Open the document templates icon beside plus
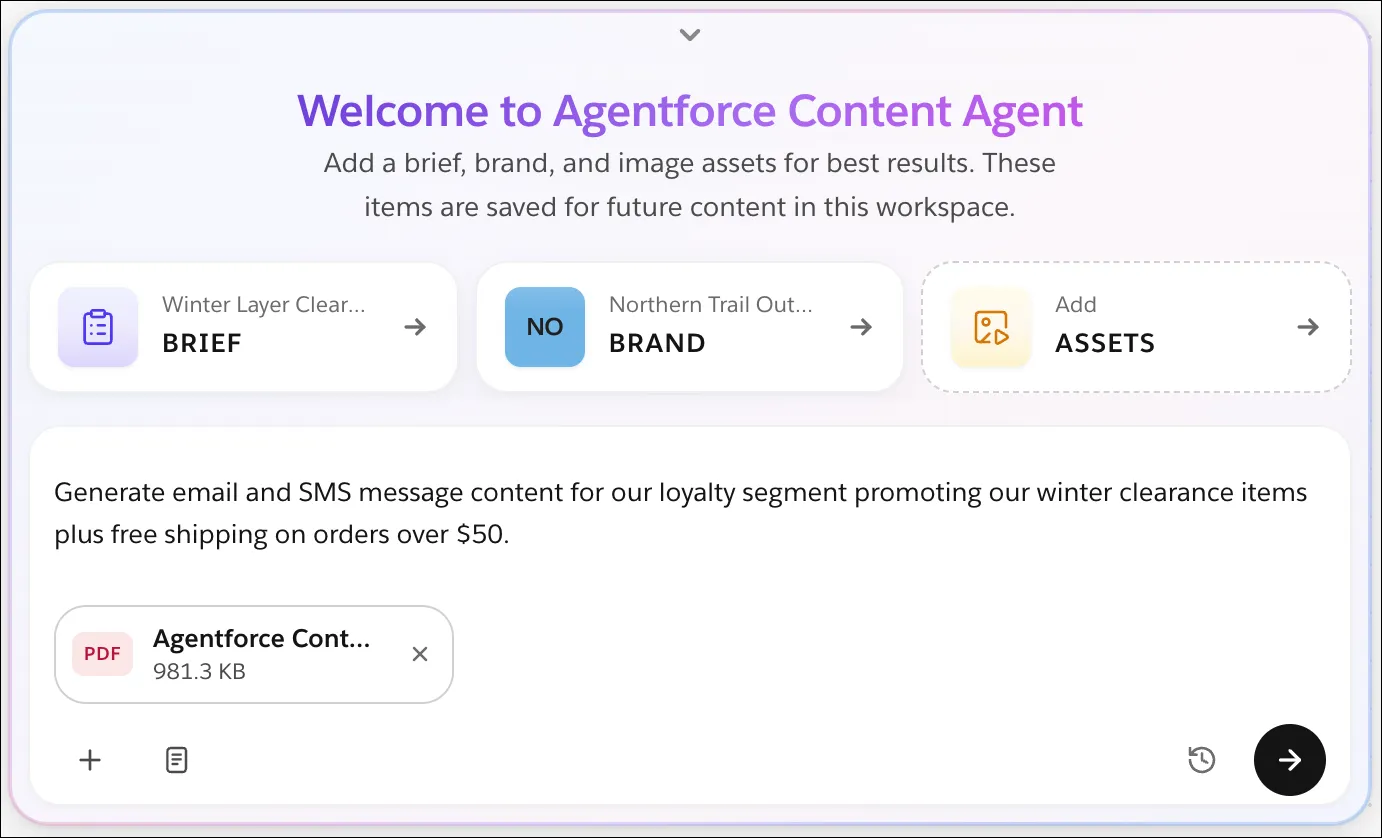 coord(176,760)
